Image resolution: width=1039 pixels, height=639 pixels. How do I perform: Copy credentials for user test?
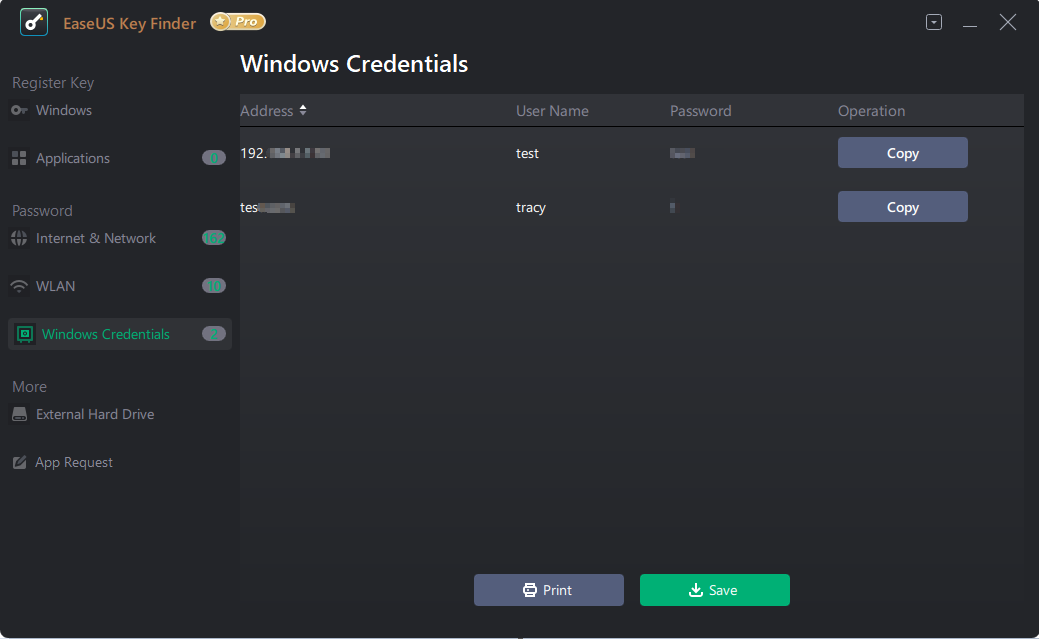click(x=902, y=152)
